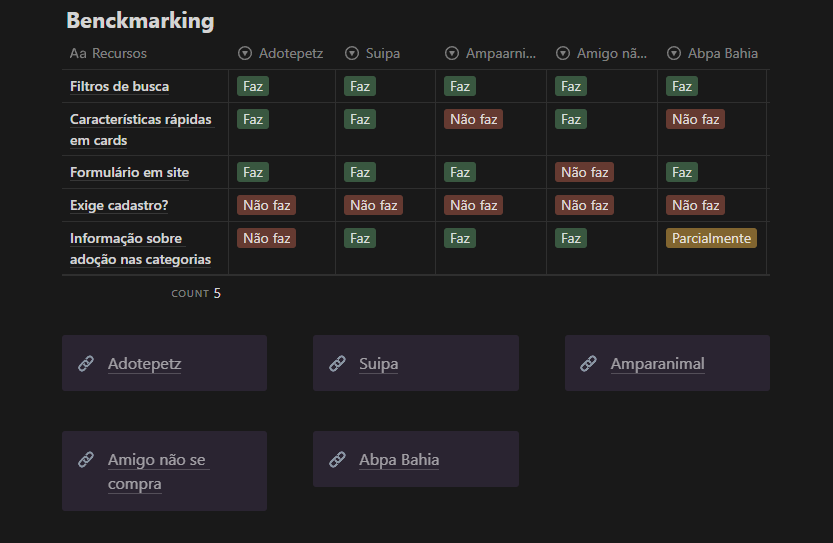Open Características rápidas em cards row
Image resolution: width=833 pixels, height=543 pixels.
(x=141, y=130)
